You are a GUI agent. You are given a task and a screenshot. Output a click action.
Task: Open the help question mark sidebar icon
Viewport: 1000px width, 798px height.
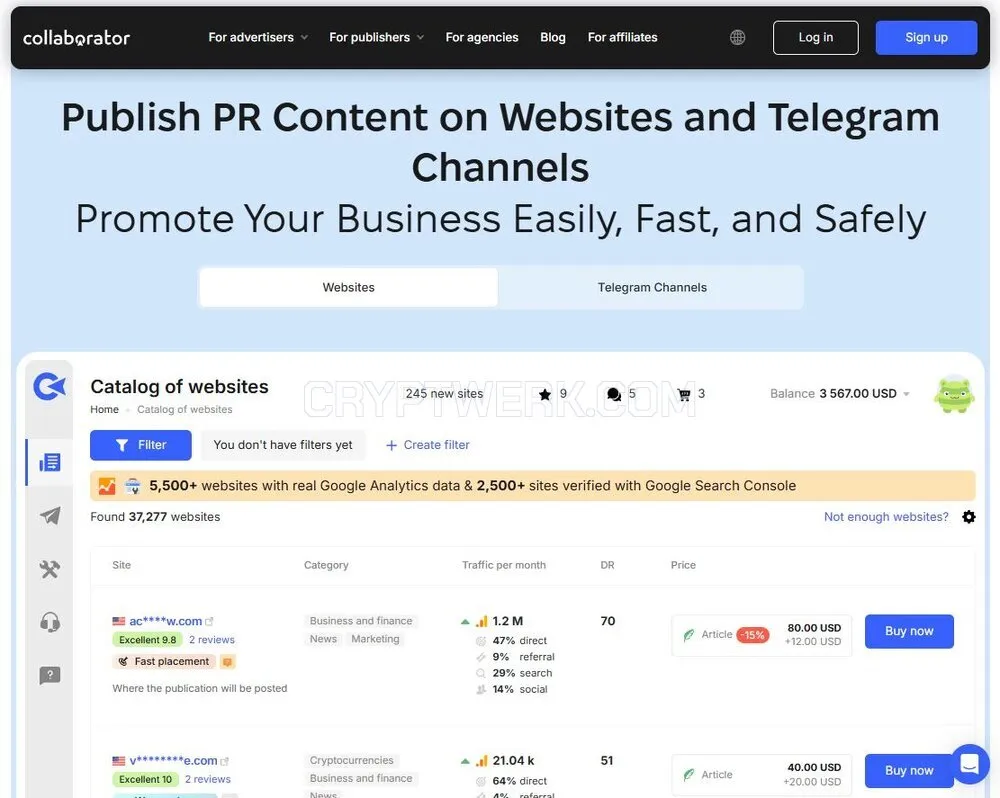tap(50, 675)
